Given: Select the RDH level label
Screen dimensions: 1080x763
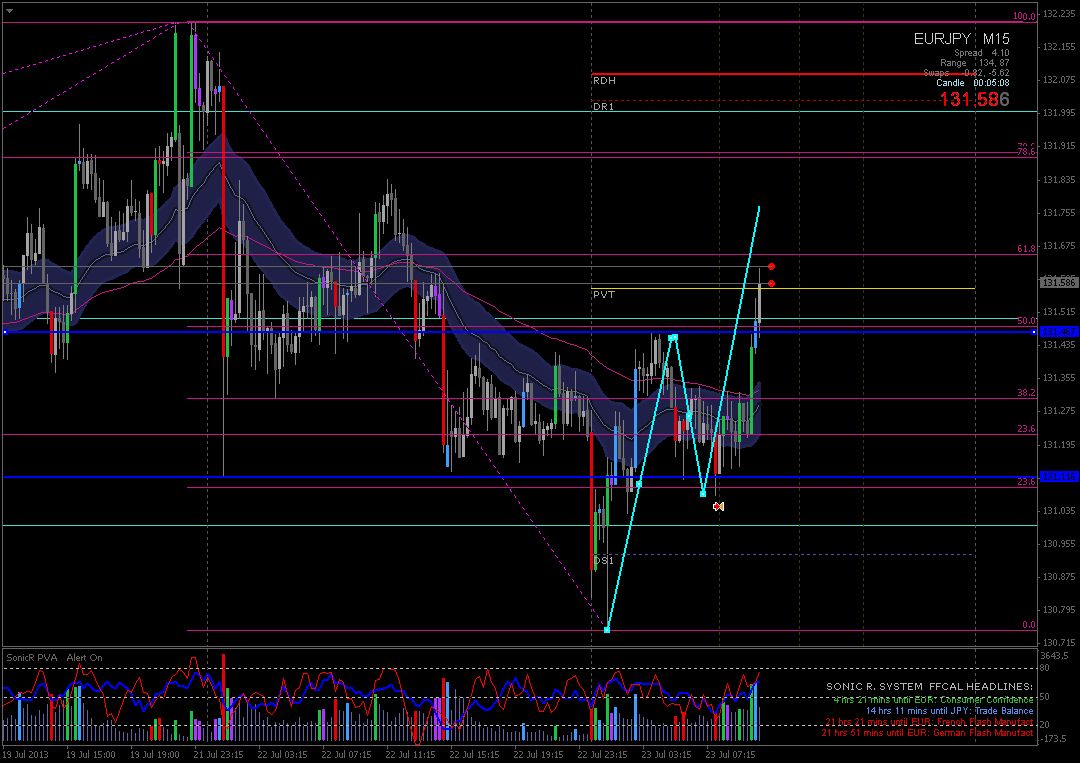Looking at the screenshot, I should [604, 81].
